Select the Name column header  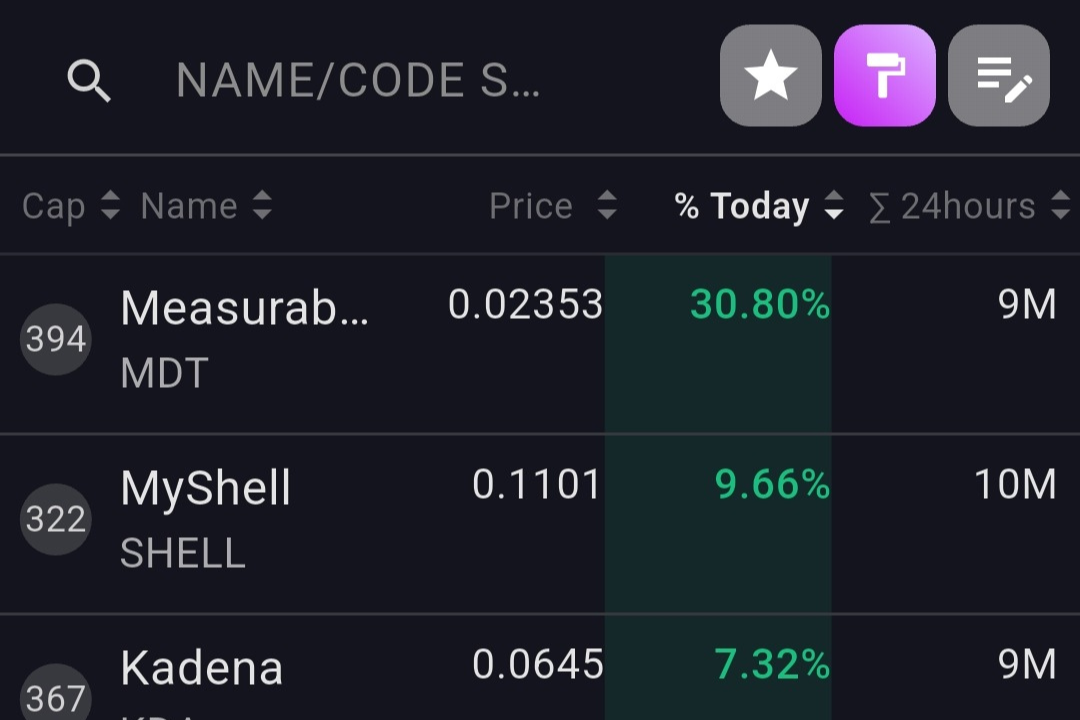tap(190, 206)
